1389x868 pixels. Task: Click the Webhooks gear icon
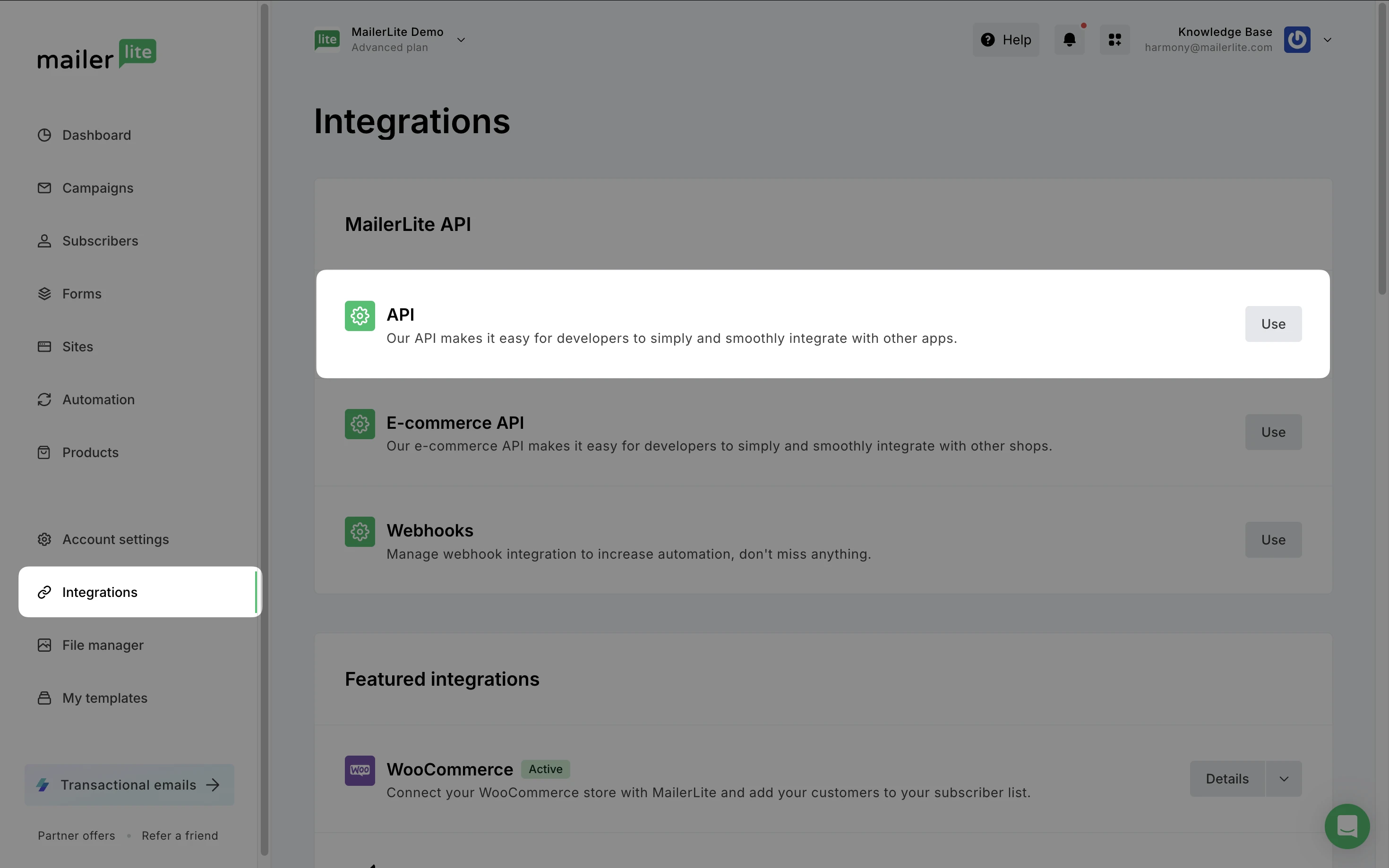[360, 532]
